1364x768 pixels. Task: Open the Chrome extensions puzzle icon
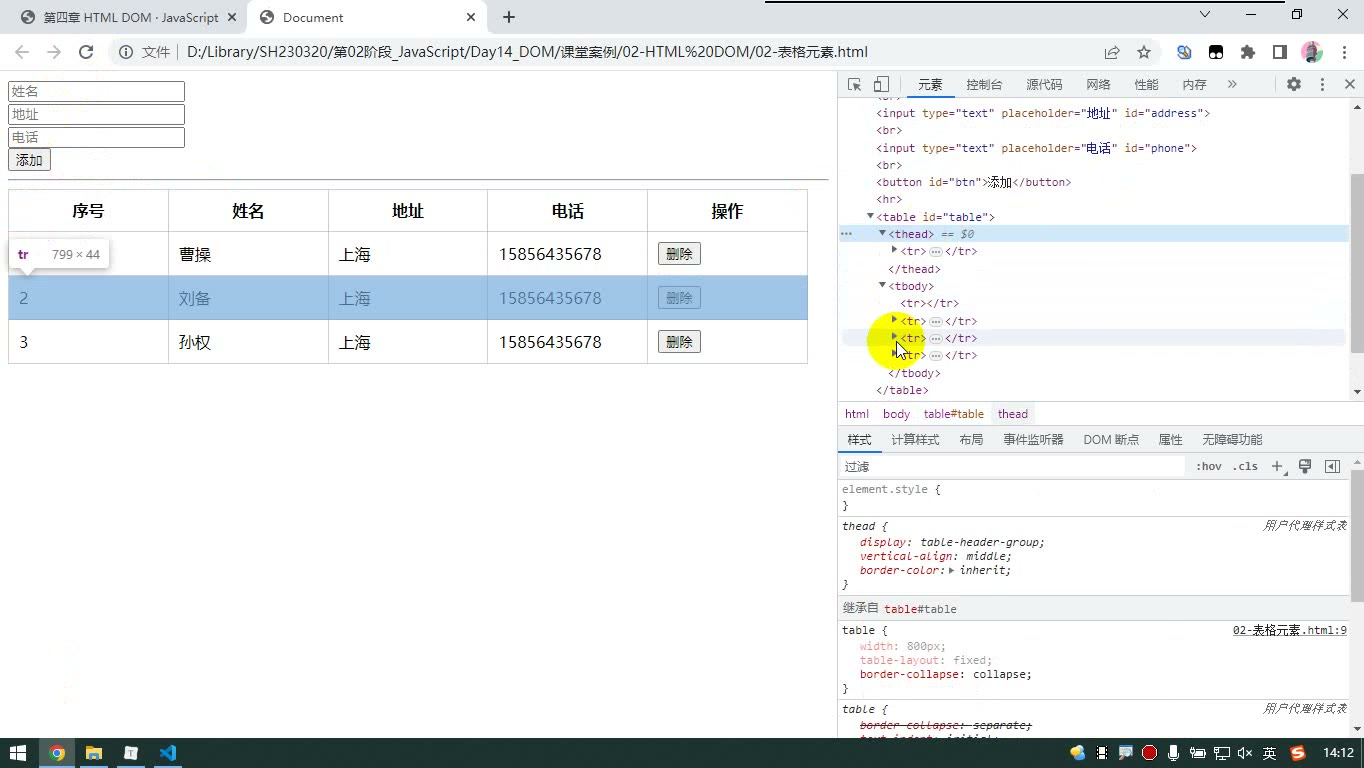click(x=1248, y=52)
